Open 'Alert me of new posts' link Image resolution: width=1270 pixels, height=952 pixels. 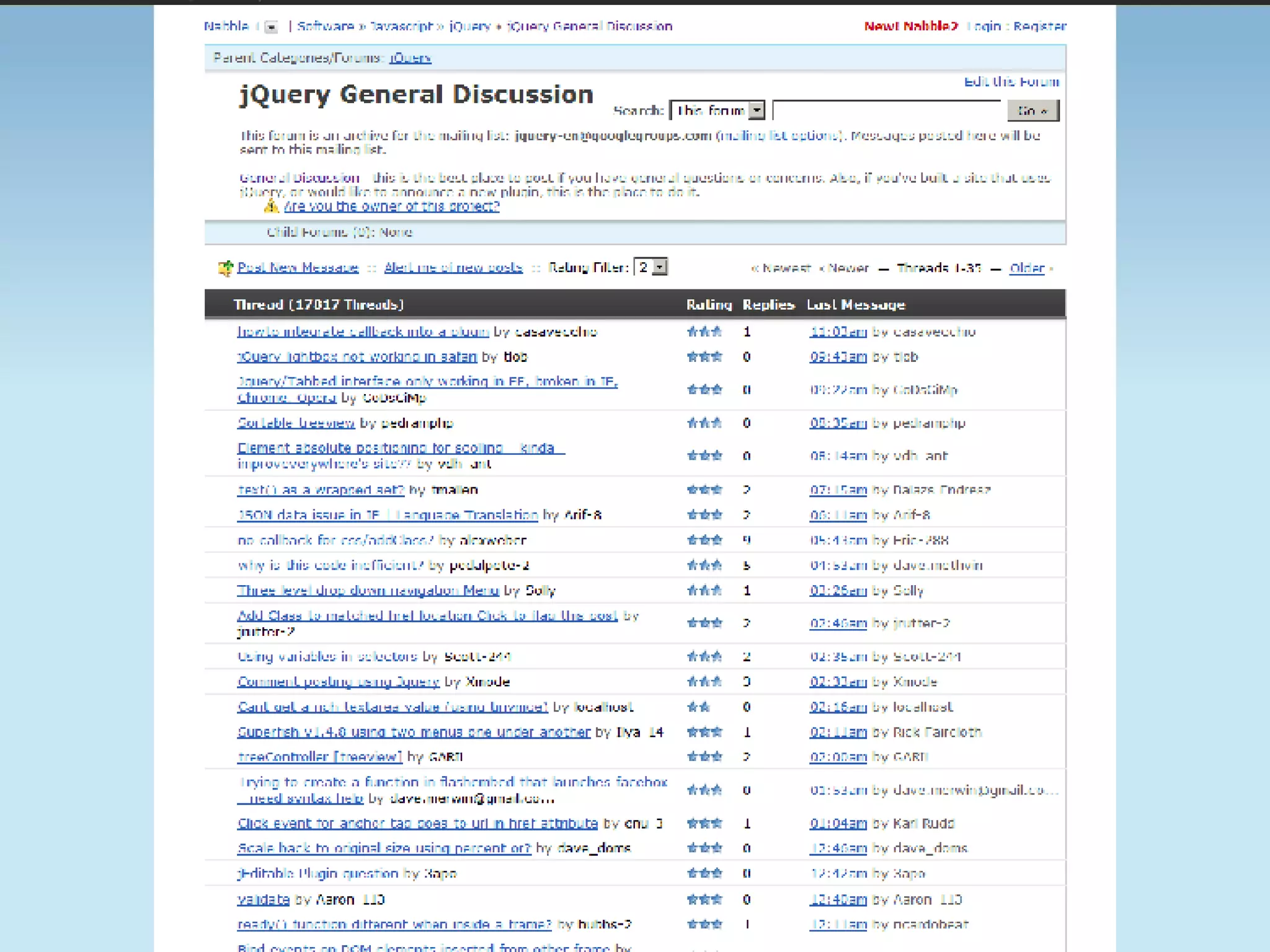coord(453,267)
